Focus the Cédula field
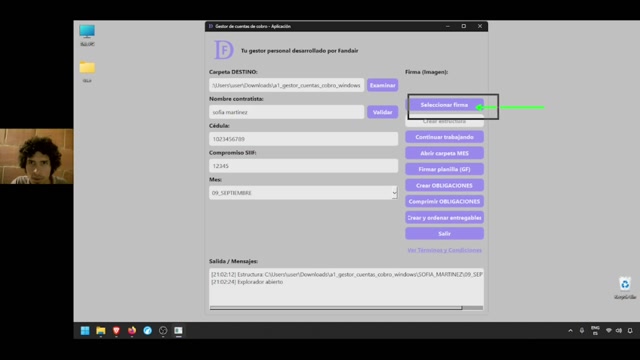Screen dimensions: 640x360 tap(303, 139)
